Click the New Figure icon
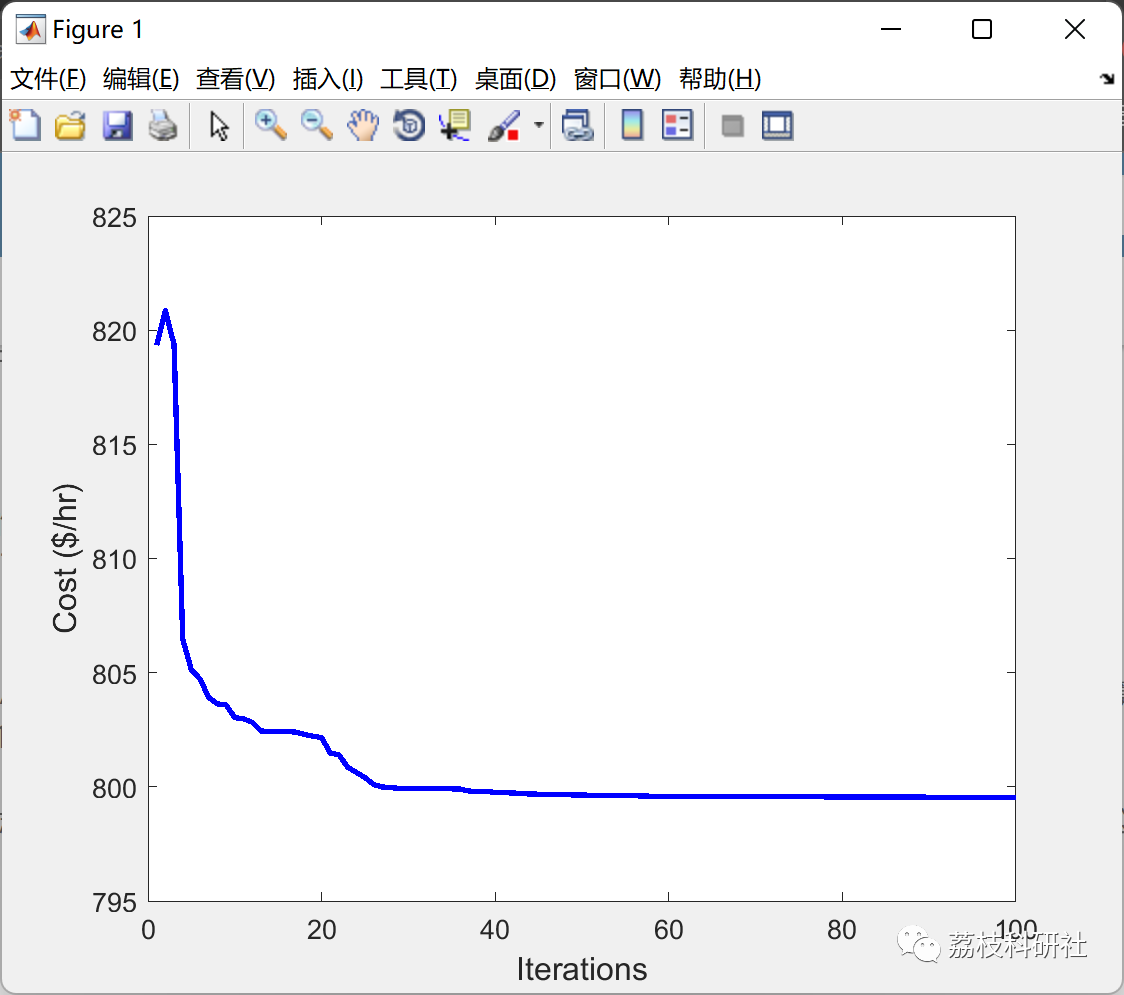The width and height of the screenshot is (1124, 995). click(26, 125)
